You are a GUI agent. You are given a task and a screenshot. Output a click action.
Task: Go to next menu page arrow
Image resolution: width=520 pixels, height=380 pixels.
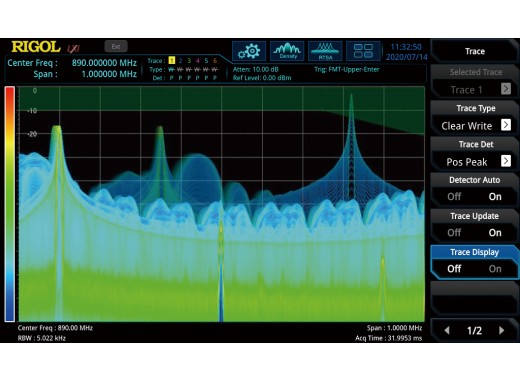click(502, 330)
